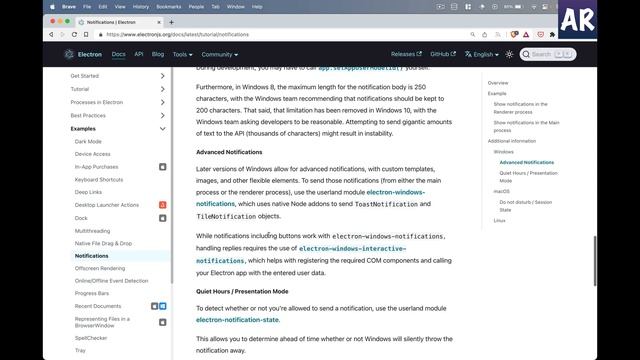Toggle dark/light theme sun icon
This screenshot has height=360, width=640.
pyautogui.click(x=509, y=54)
